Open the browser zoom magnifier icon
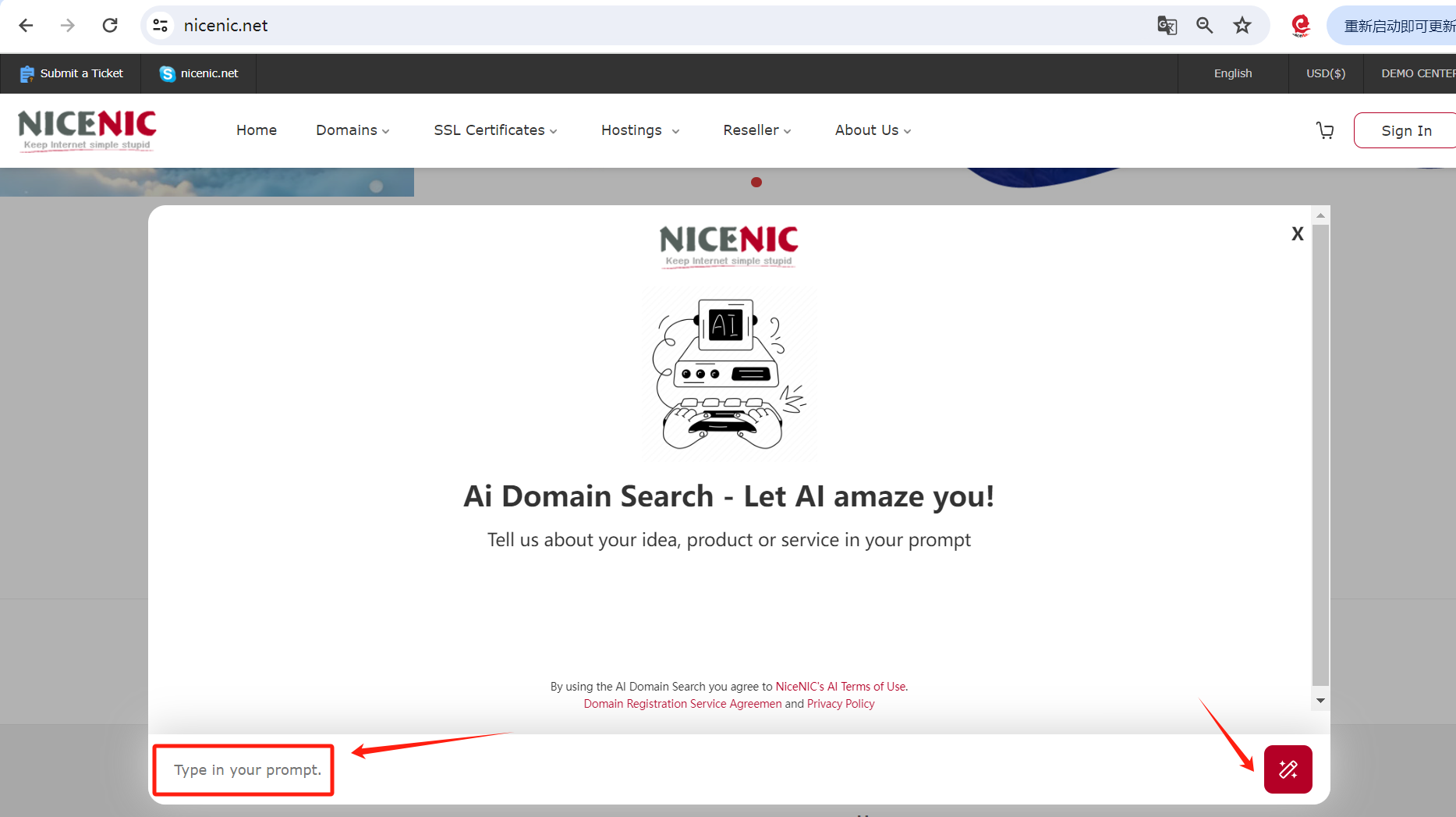This screenshot has height=817, width=1456. [x=1205, y=26]
